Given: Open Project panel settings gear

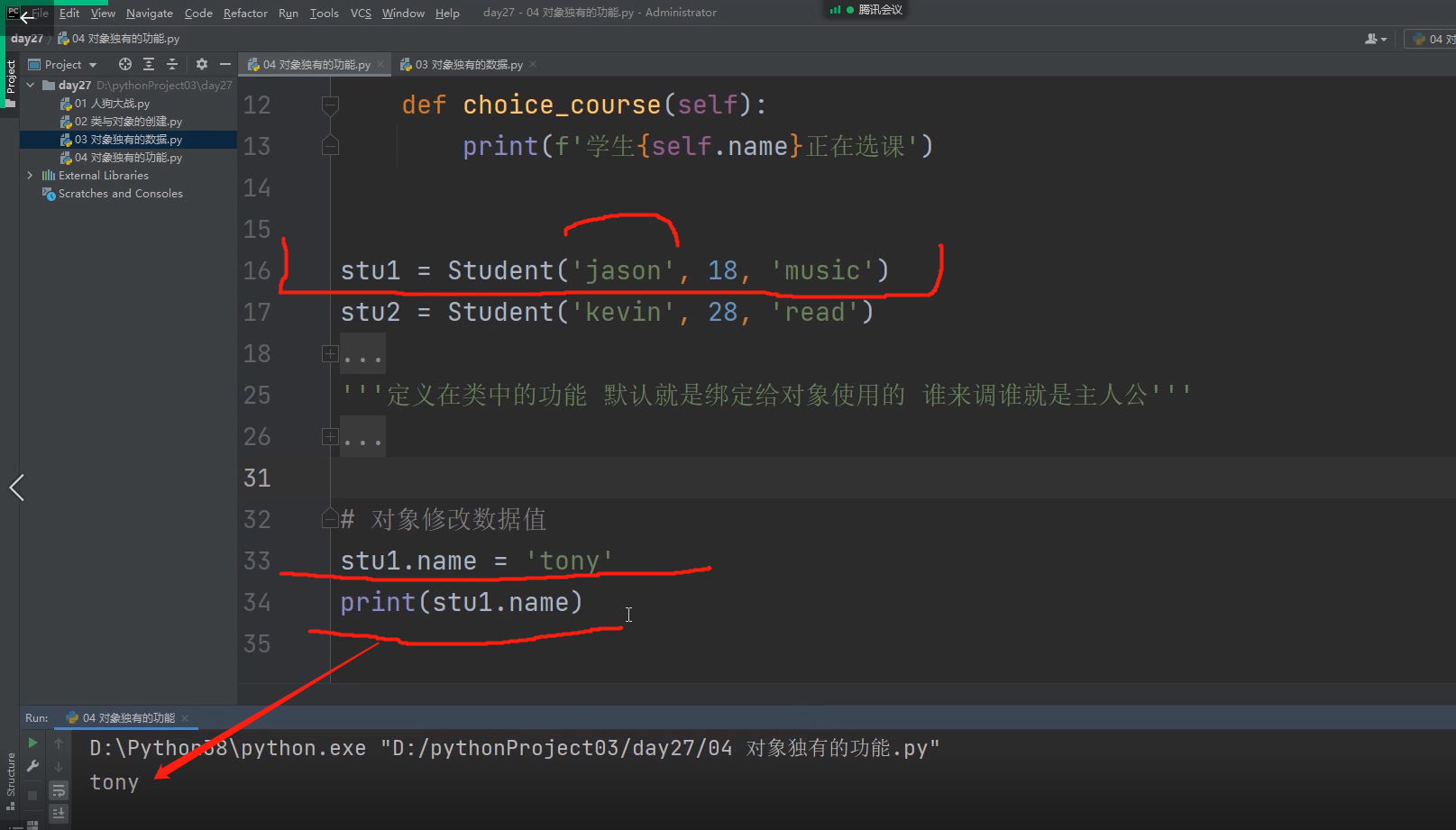Looking at the screenshot, I should [202, 64].
